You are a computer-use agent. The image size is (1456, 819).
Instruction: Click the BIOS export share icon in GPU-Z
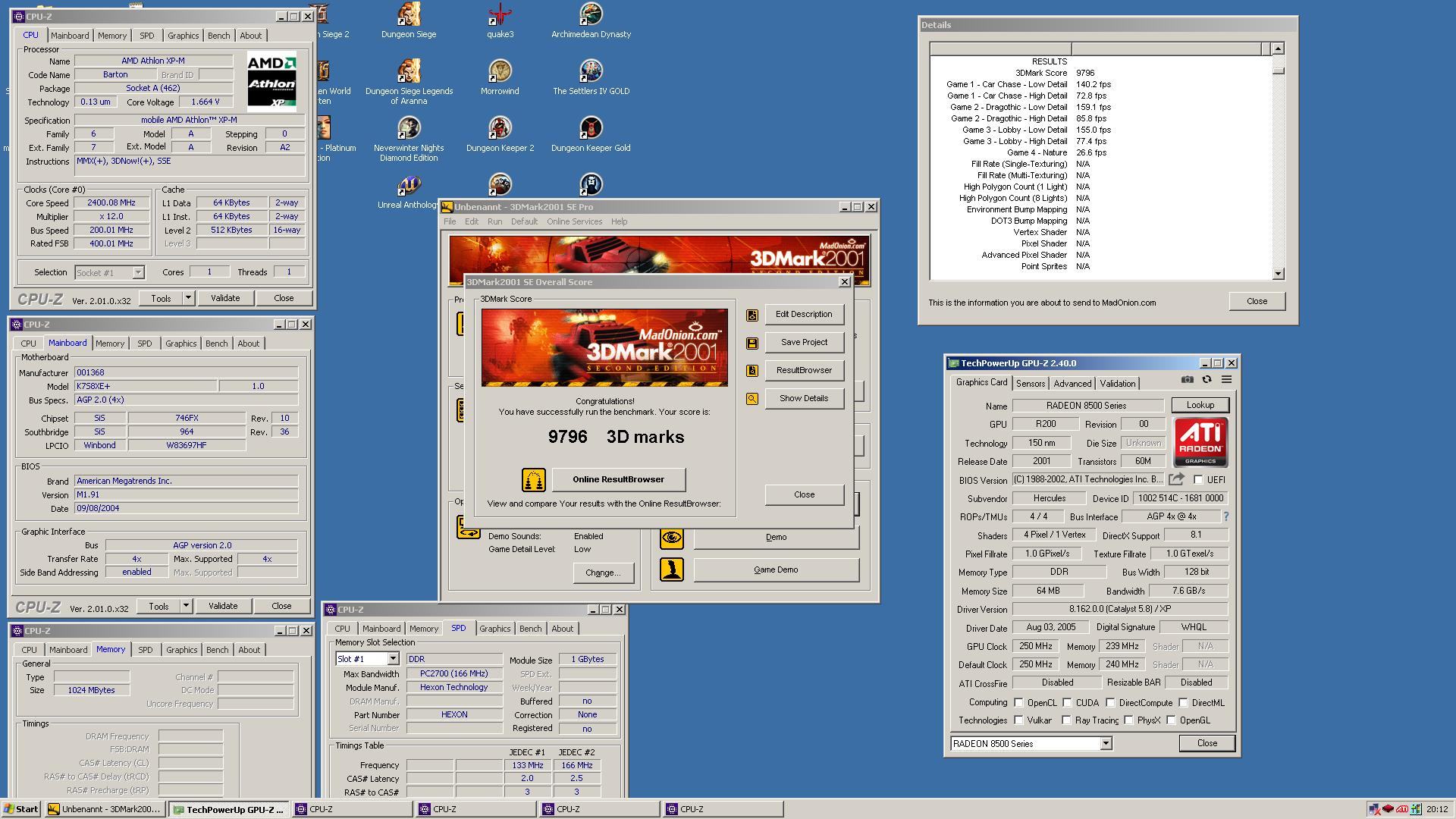1176,479
